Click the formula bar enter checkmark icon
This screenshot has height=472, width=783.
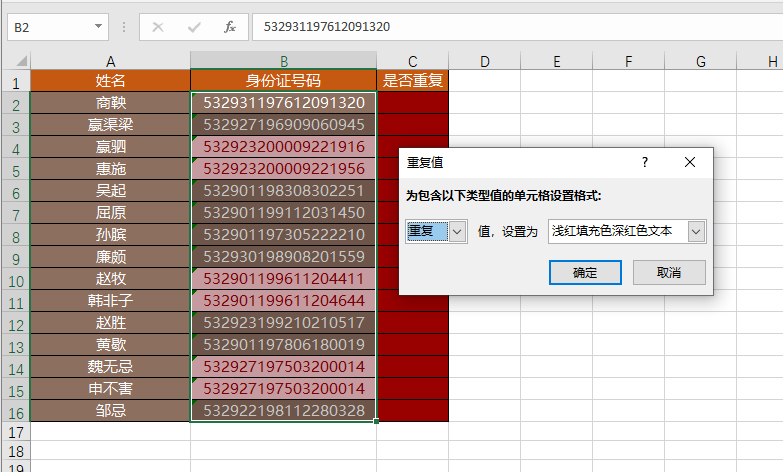(x=194, y=27)
